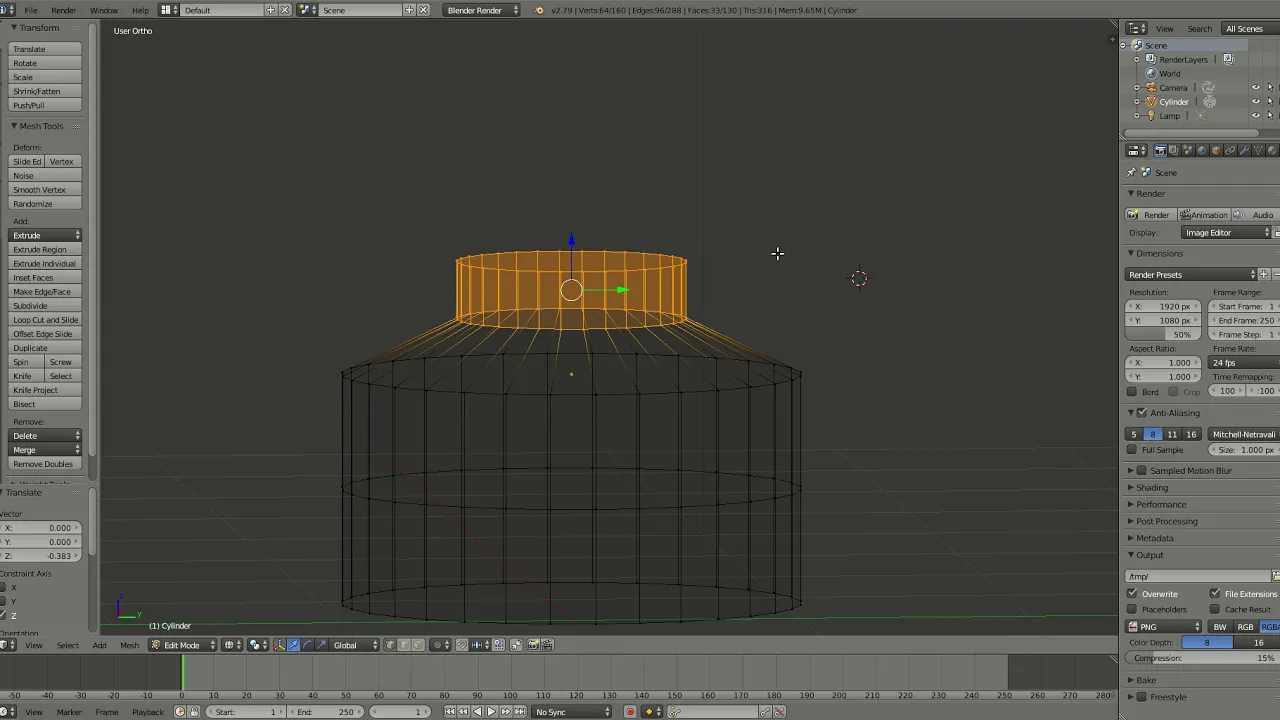Open the Window menu
This screenshot has width=1280, height=720.
[104, 10]
